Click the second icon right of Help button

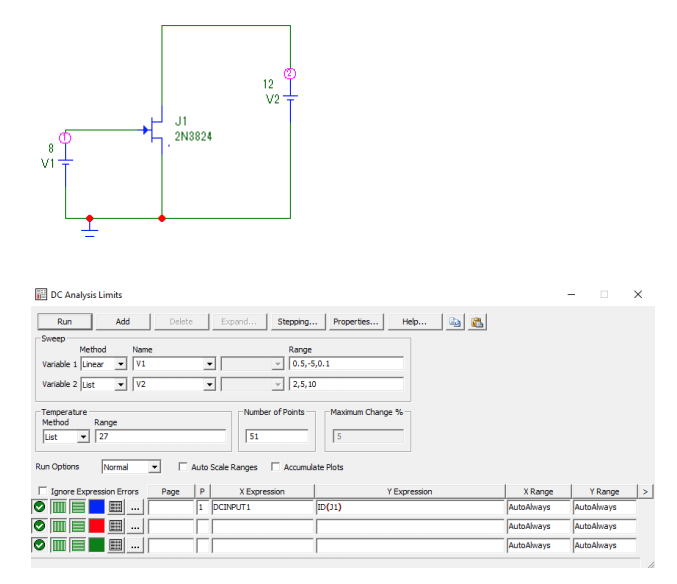point(477,322)
